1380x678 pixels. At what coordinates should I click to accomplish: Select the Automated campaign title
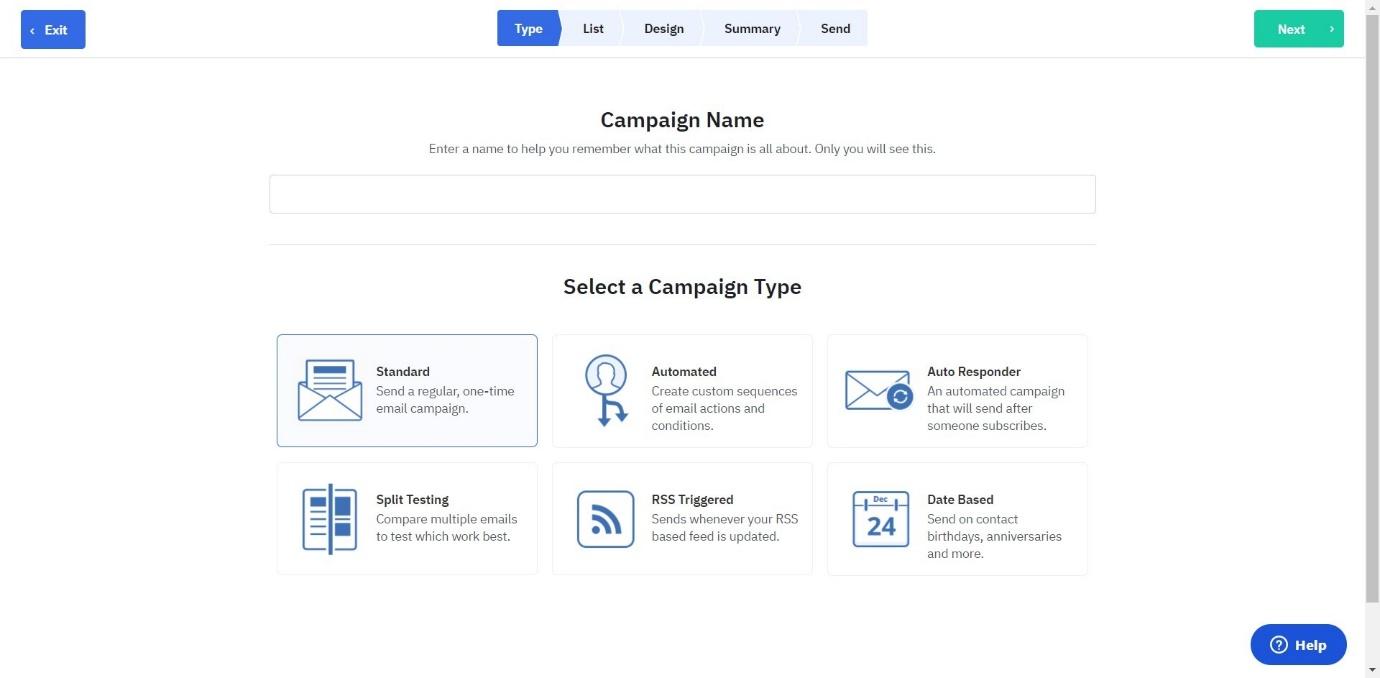point(684,371)
